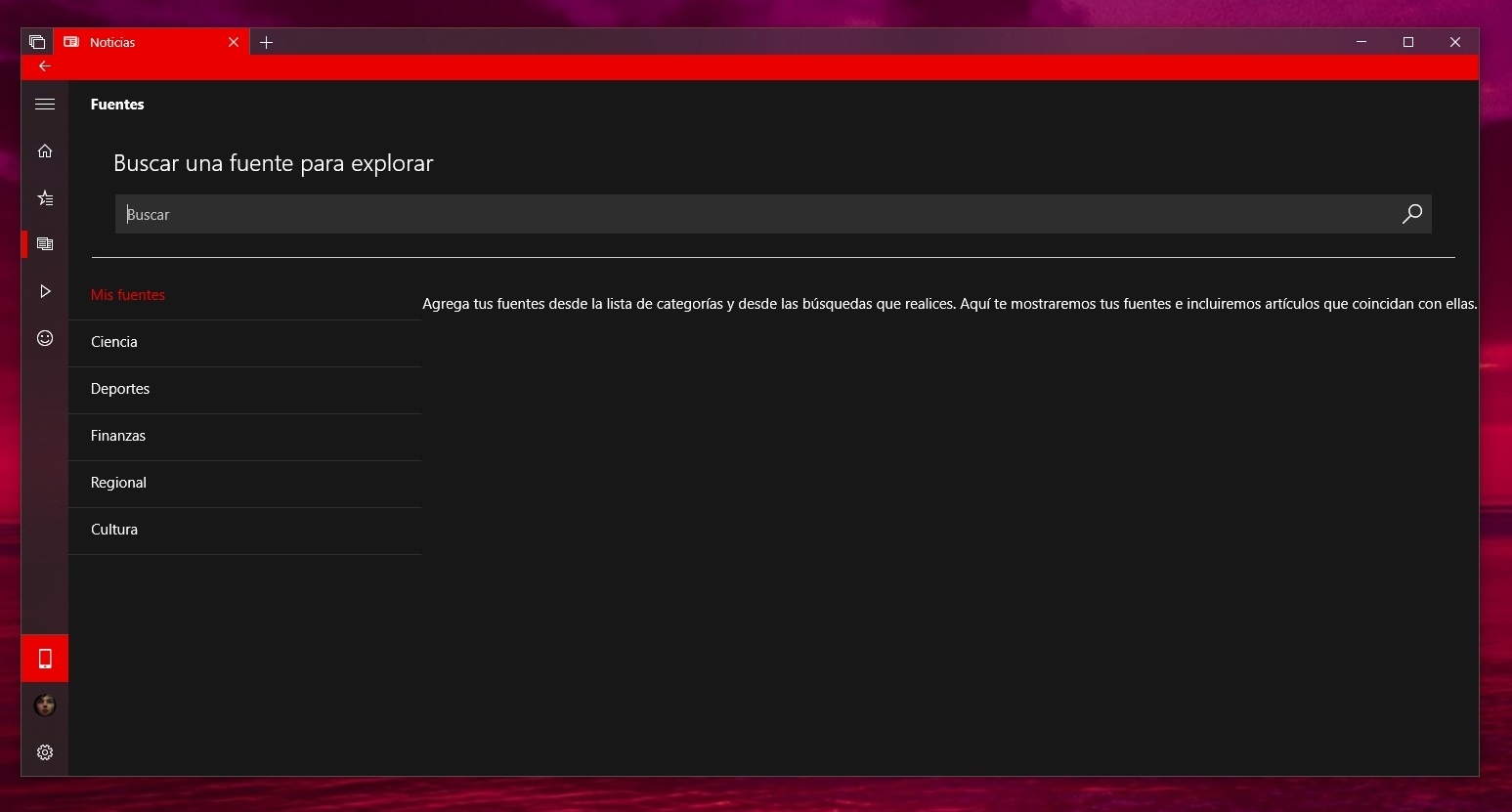Open the smiley face news section
The height and width of the screenshot is (812, 1512).
pyautogui.click(x=44, y=337)
